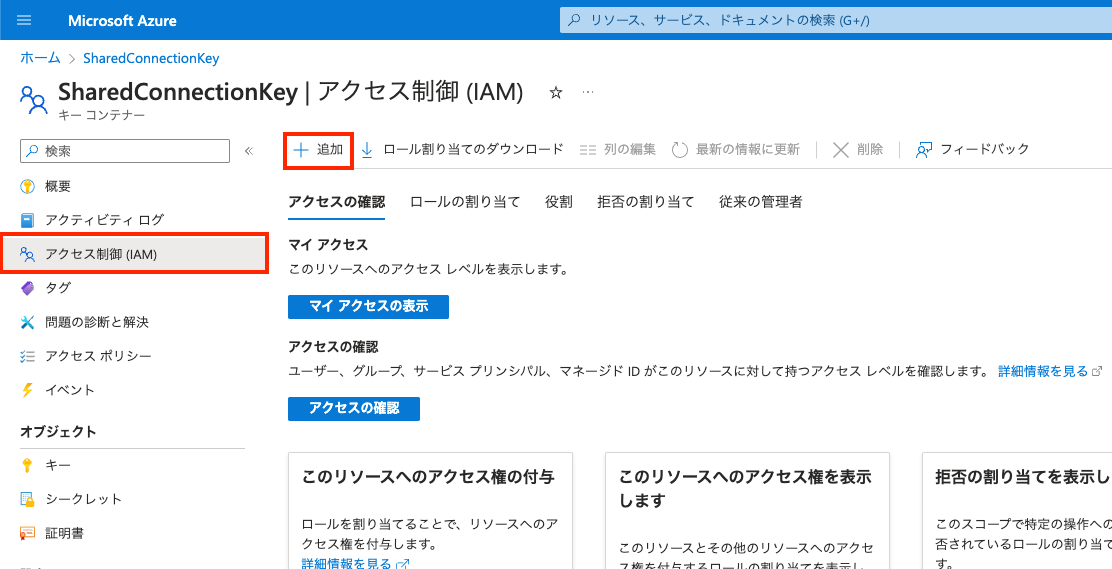The image size is (1112, 569).
Task: Focus the sidebar 検索 field
Action: (x=125, y=151)
